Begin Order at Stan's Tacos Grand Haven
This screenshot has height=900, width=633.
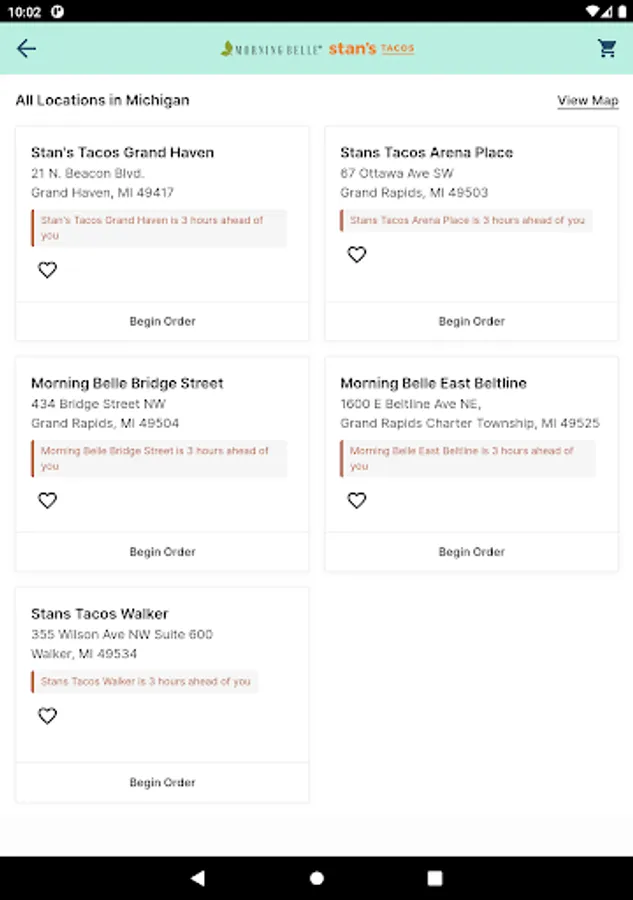pos(162,321)
